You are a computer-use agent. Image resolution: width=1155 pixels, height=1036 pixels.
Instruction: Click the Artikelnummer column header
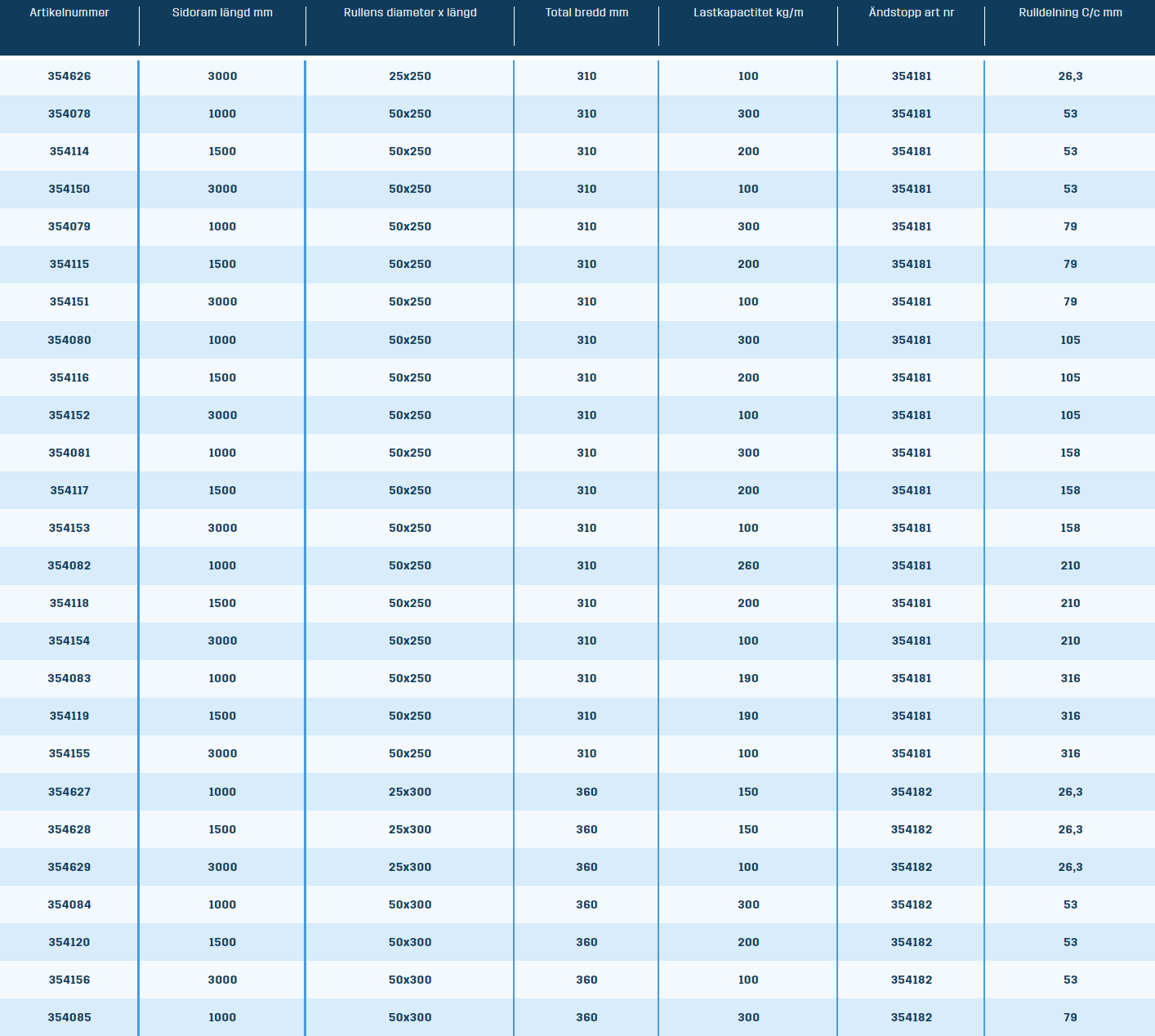(69, 13)
